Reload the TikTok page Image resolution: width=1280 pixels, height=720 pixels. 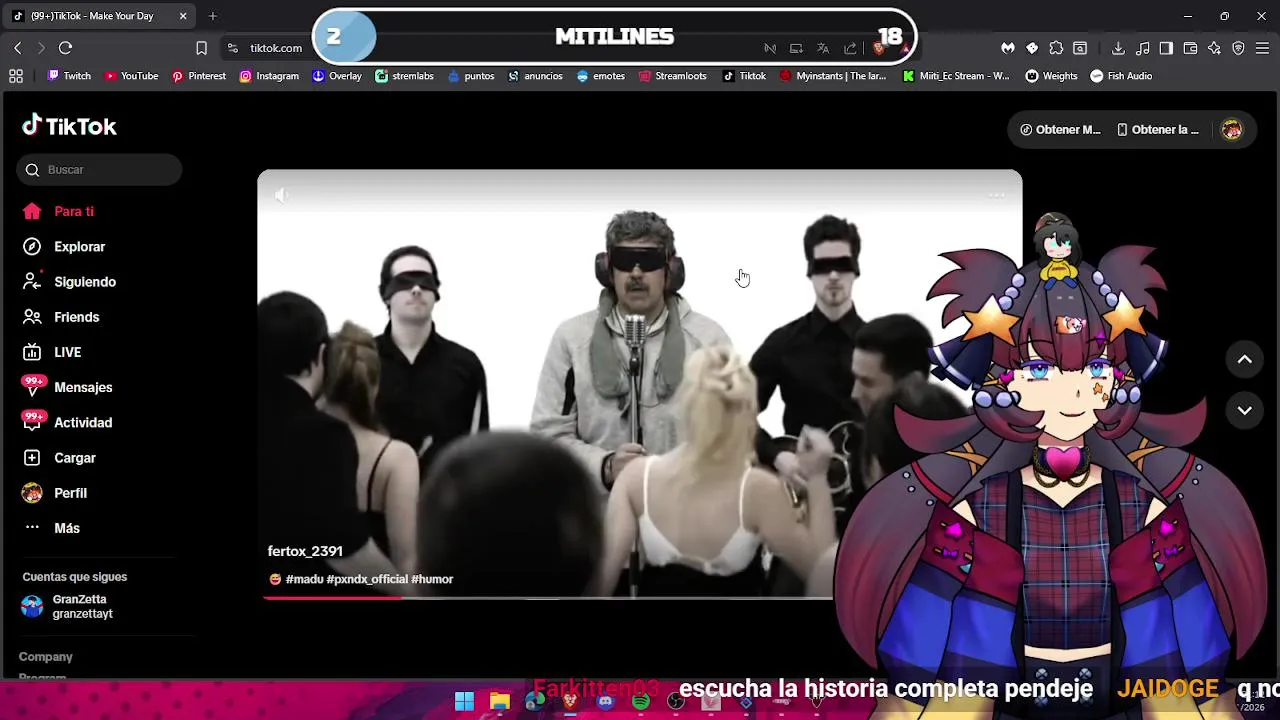click(x=66, y=48)
